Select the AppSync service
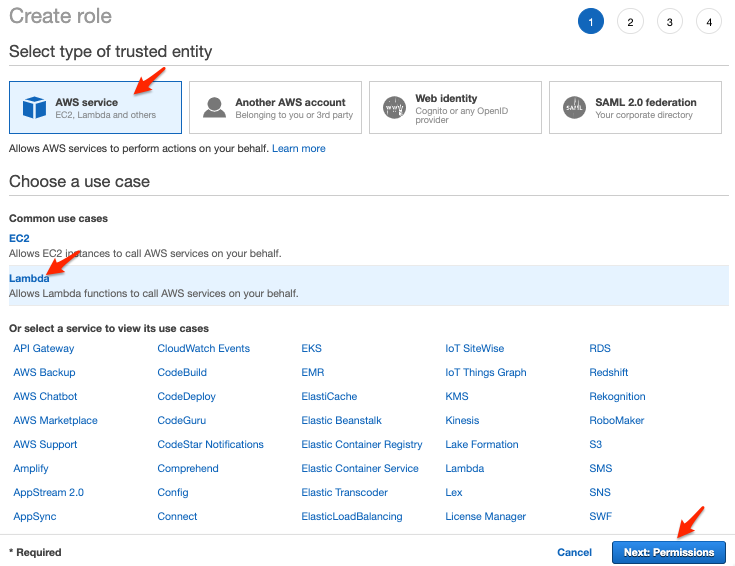The image size is (735, 566). pyautogui.click(x=35, y=516)
